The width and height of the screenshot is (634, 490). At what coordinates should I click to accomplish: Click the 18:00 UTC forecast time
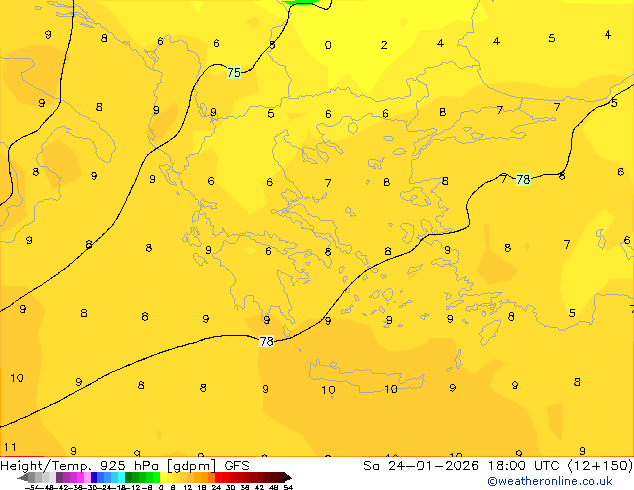(526, 466)
